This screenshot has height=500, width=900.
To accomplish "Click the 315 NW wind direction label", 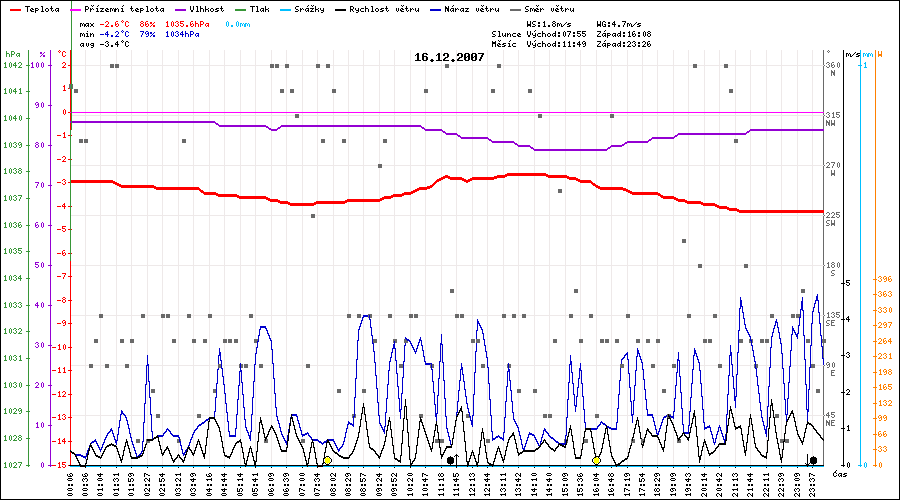I will pyautogui.click(x=833, y=119).
